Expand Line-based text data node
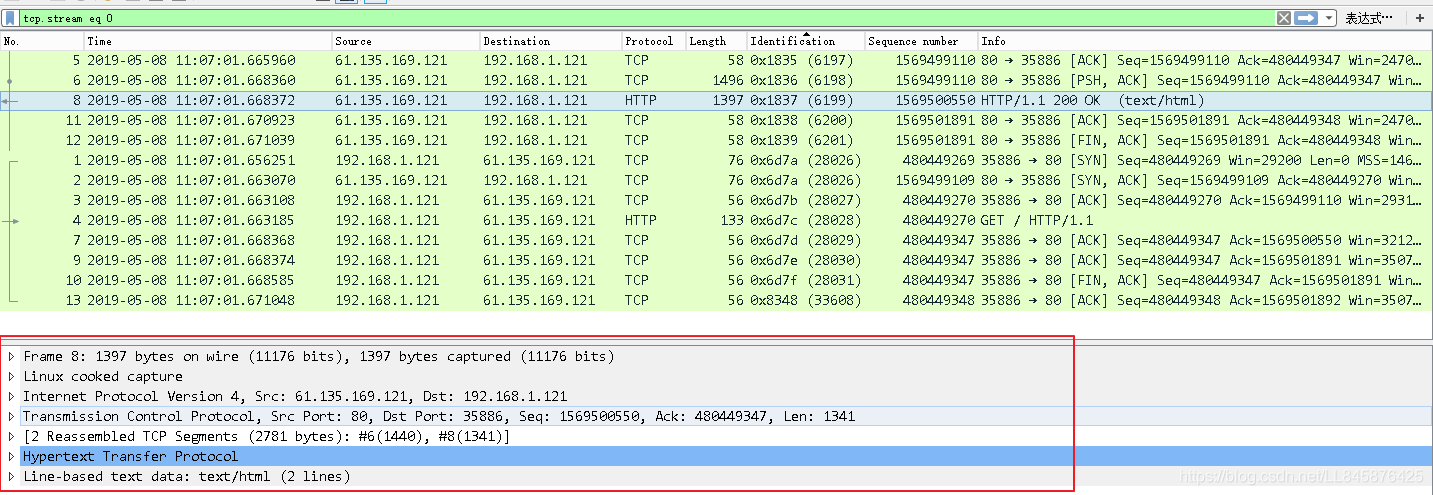The width and height of the screenshot is (1433, 495). pyautogui.click(x=12, y=477)
